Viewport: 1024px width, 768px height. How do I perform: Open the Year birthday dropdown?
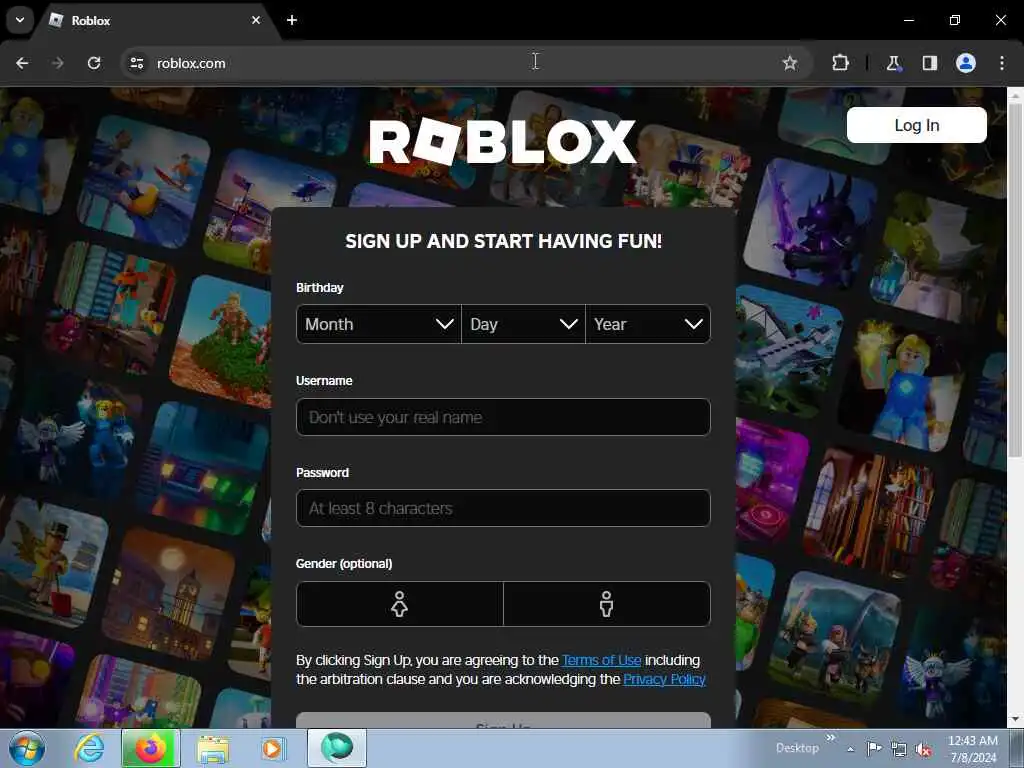[648, 324]
